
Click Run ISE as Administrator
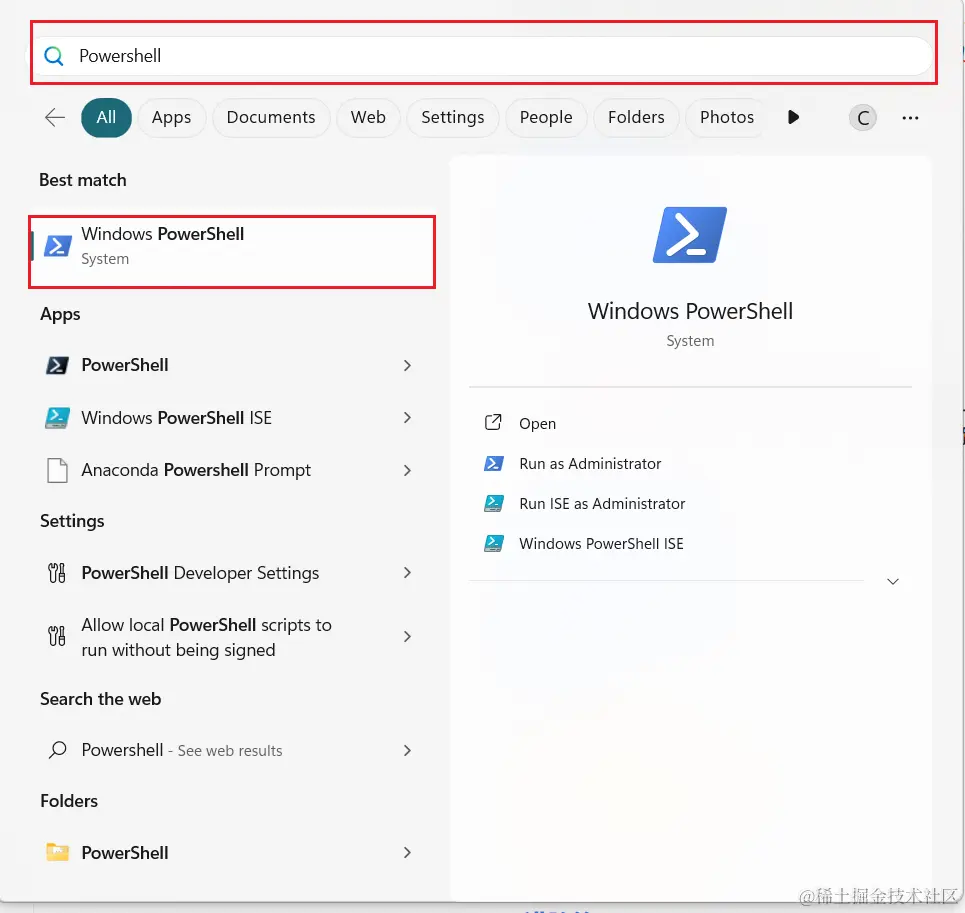[601, 504]
